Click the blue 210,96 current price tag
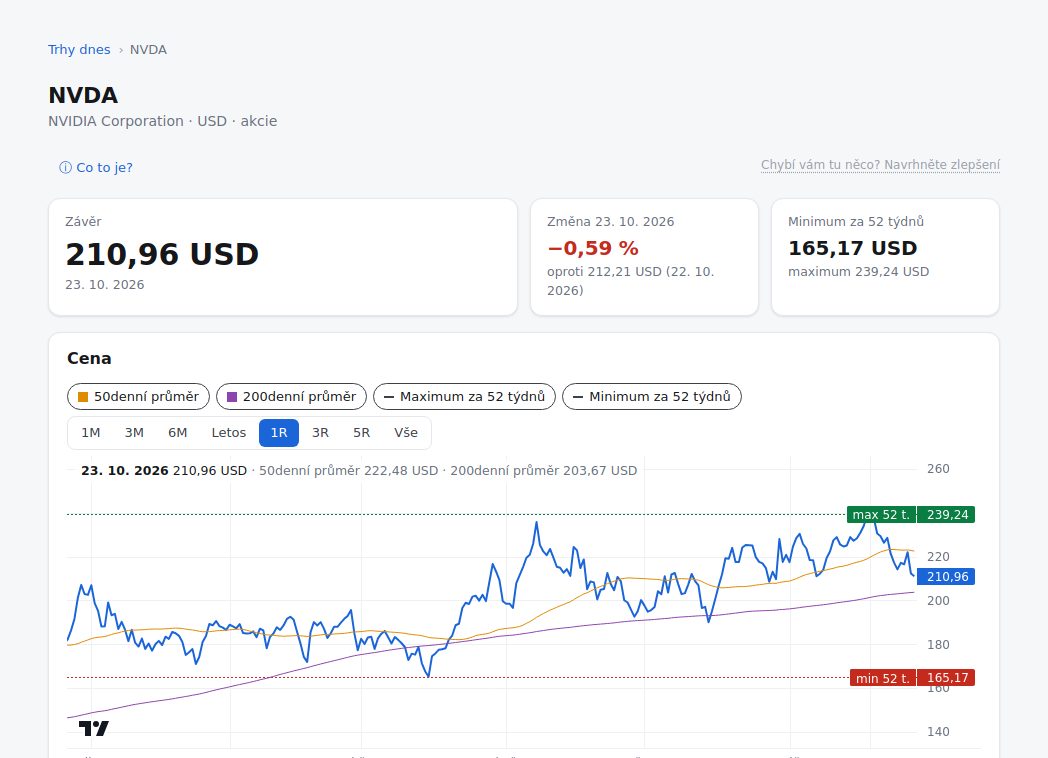Screen dimensions: 1048x758 pyautogui.click(x=946, y=577)
